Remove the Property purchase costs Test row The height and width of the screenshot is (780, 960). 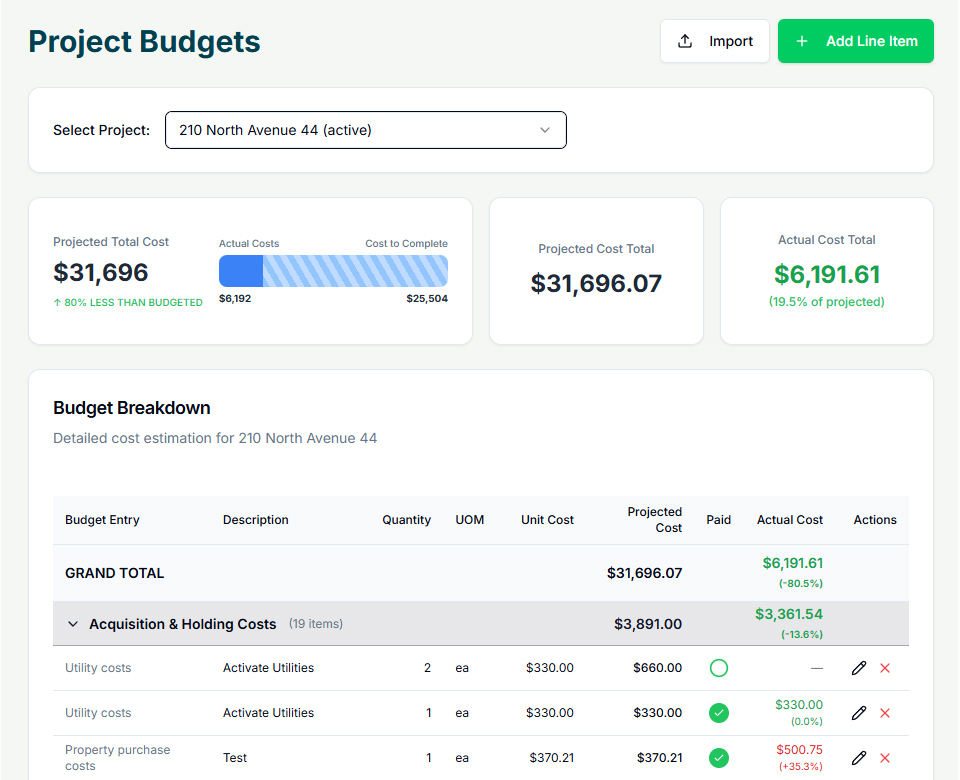click(x=885, y=758)
